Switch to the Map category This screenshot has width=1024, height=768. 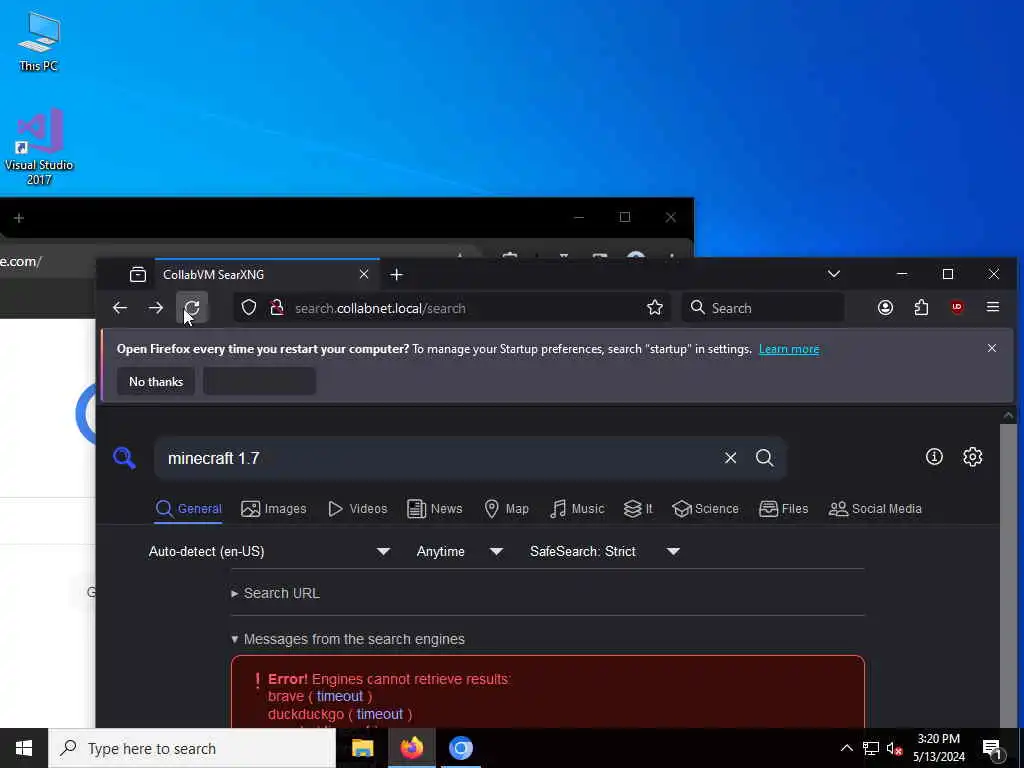(507, 509)
